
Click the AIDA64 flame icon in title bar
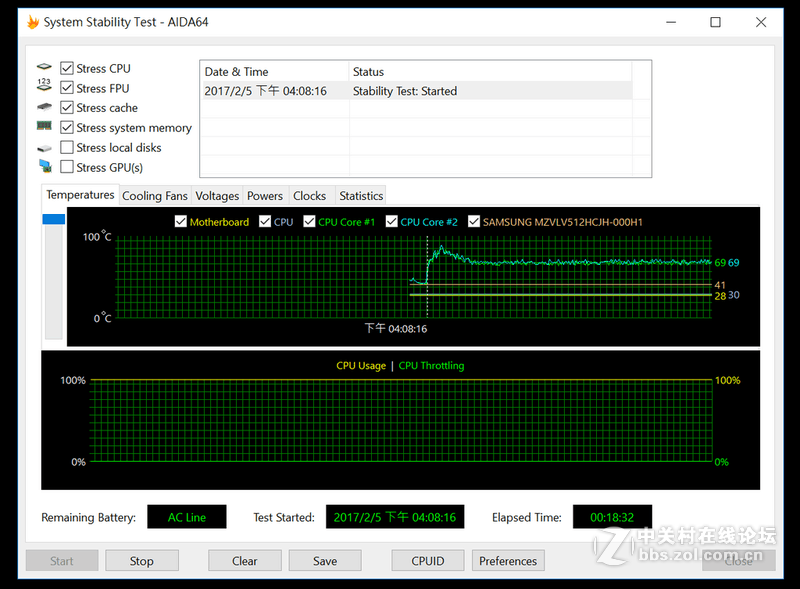tap(33, 22)
